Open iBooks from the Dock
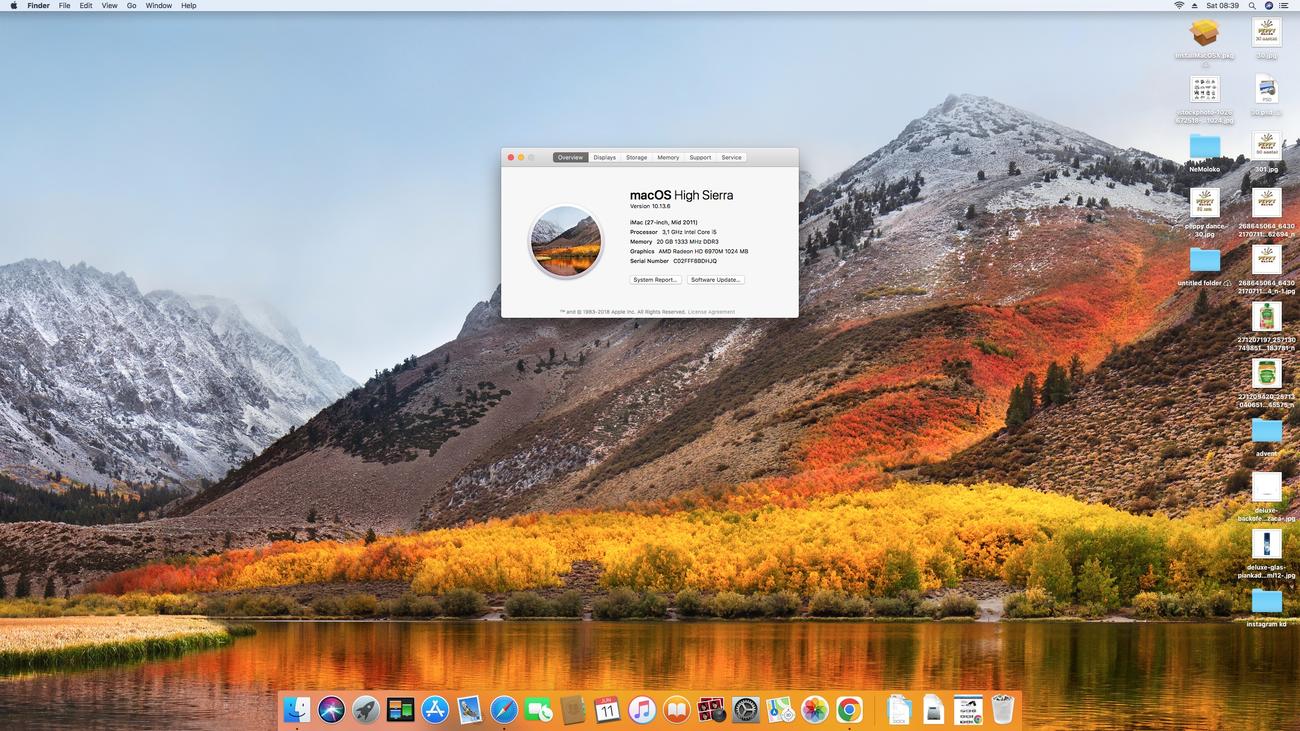This screenshot has width=1300, height=731. pos(677,710)
